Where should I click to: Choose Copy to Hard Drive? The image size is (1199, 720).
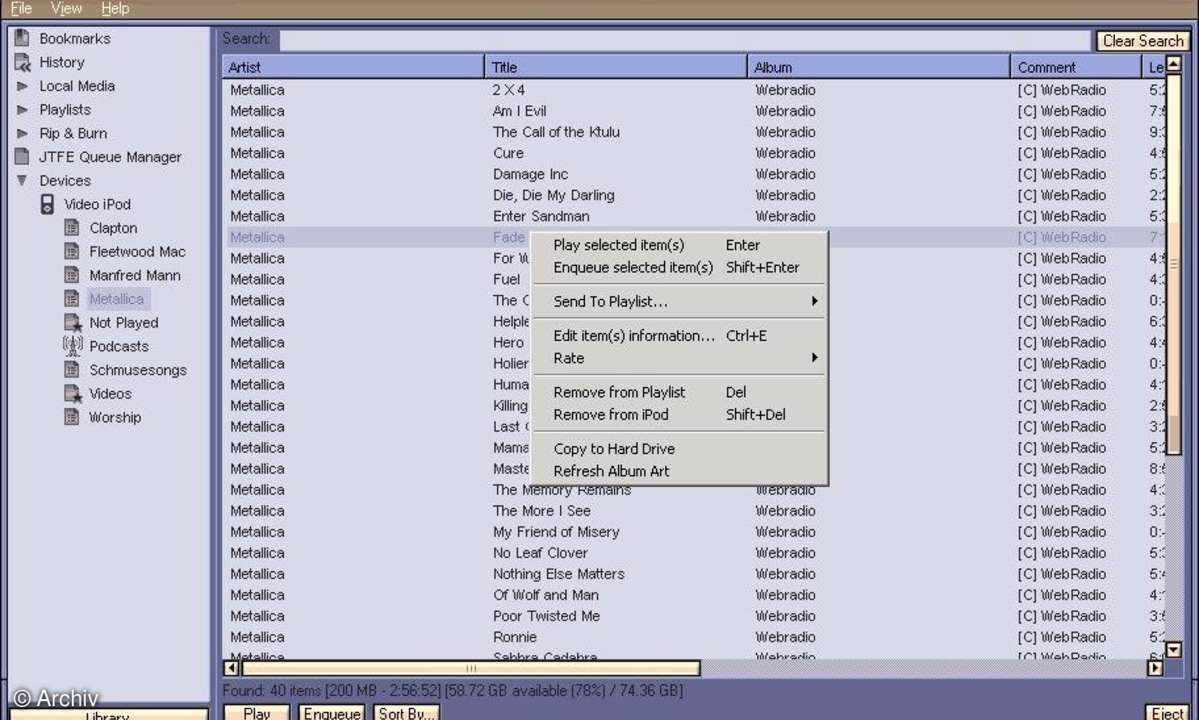[x=679, y=449]
